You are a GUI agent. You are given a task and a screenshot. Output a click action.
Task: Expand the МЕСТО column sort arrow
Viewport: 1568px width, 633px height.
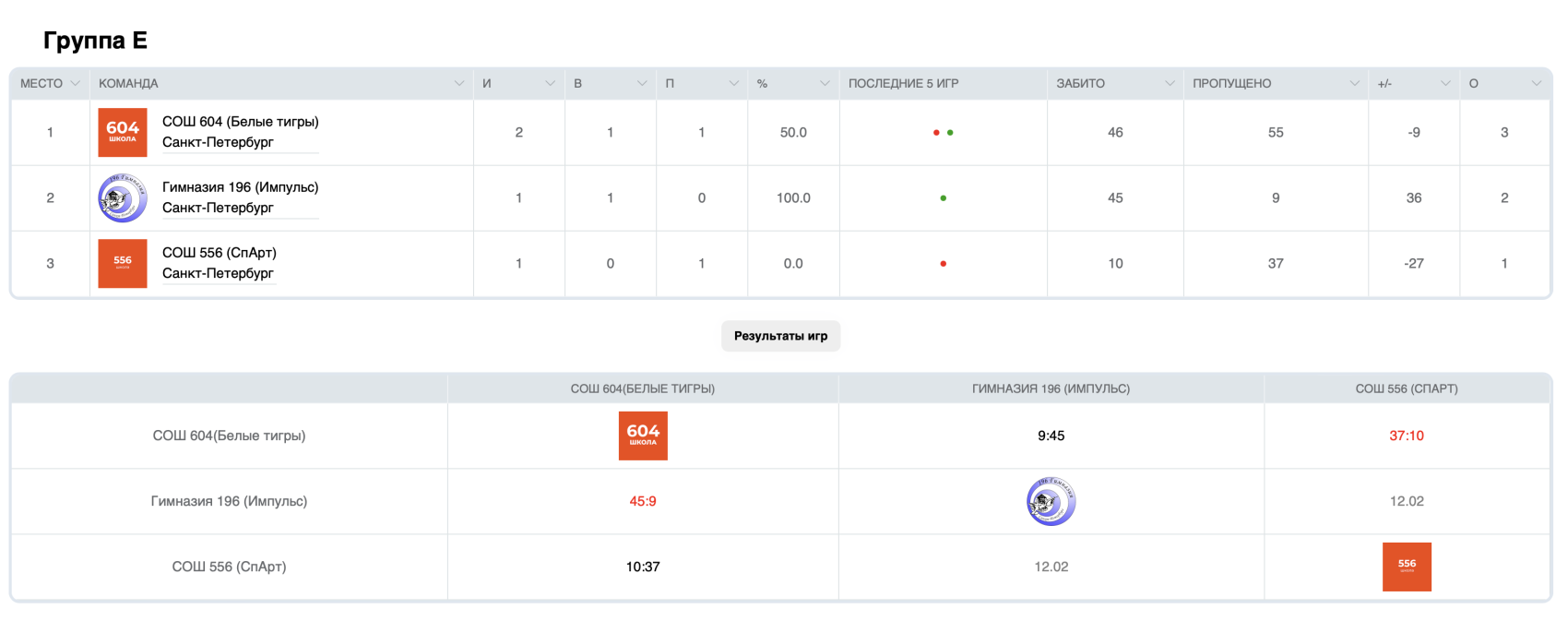76,83
